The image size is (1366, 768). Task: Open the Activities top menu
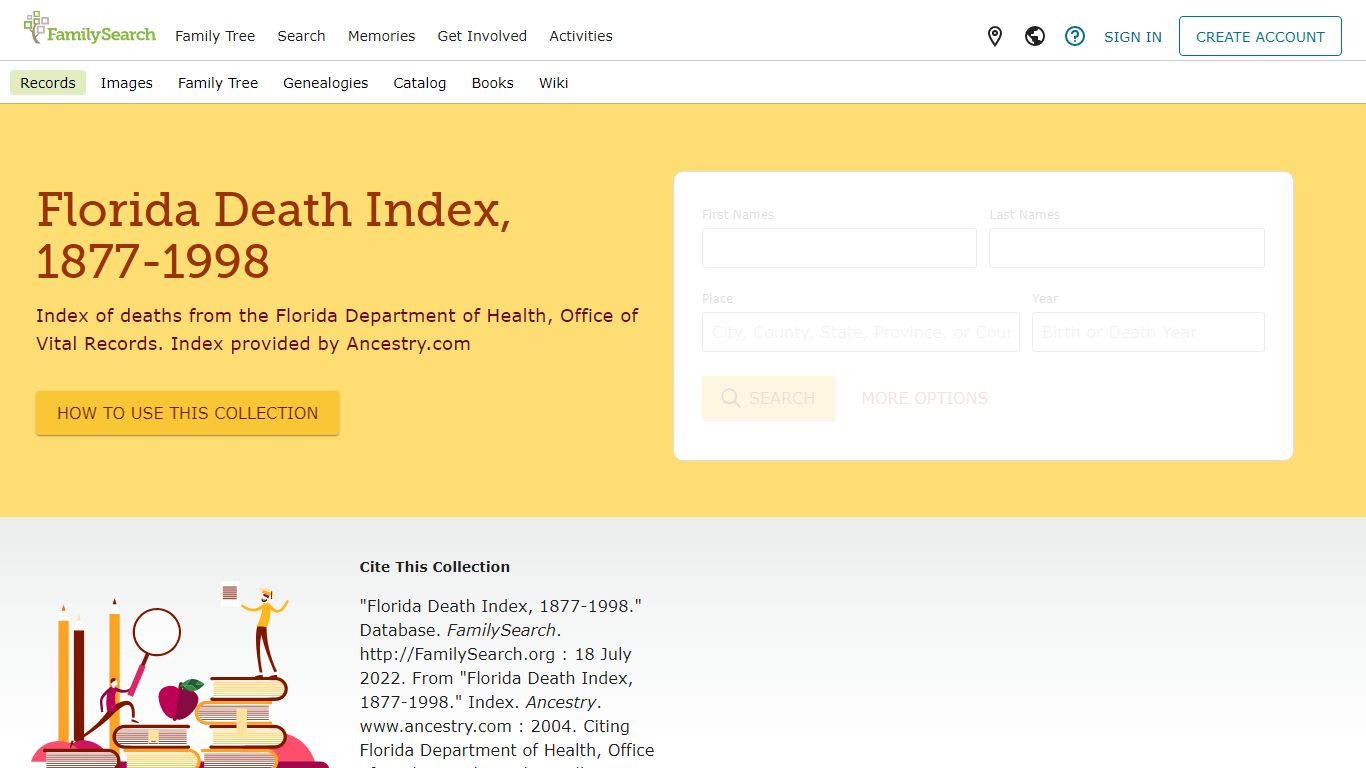581,36
